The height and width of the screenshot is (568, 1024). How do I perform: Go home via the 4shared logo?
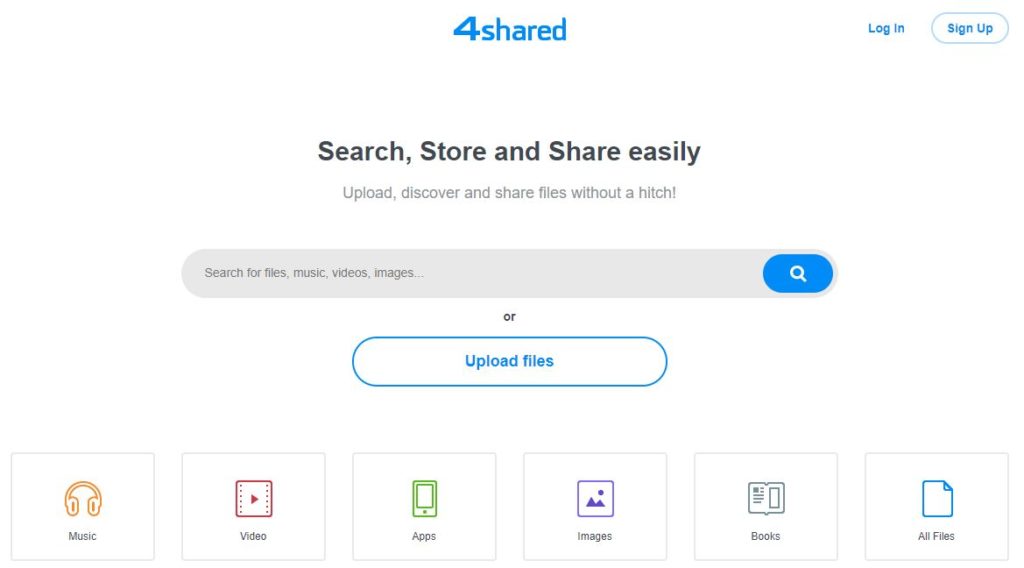tap(510, 29)
